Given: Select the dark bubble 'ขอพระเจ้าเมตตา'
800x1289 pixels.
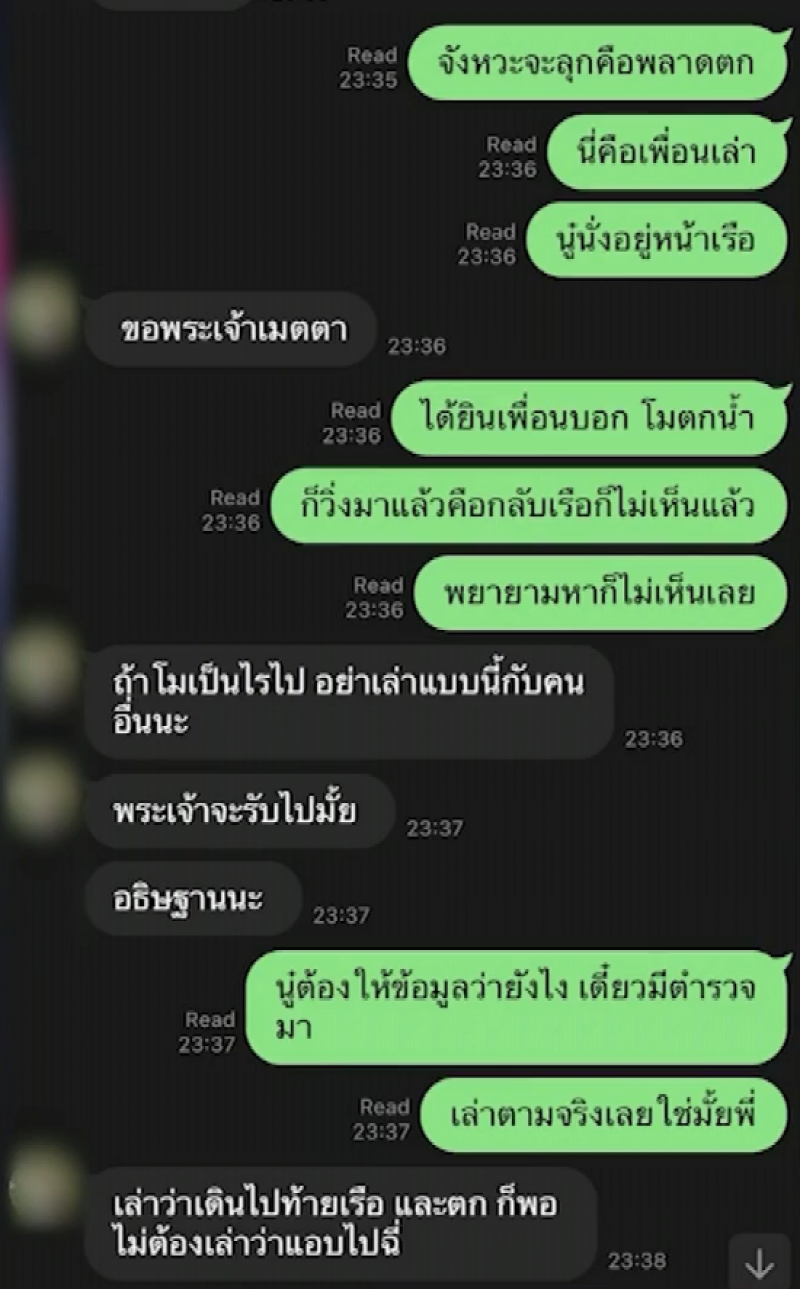Looking at the screenshot, I should [231, 329].
